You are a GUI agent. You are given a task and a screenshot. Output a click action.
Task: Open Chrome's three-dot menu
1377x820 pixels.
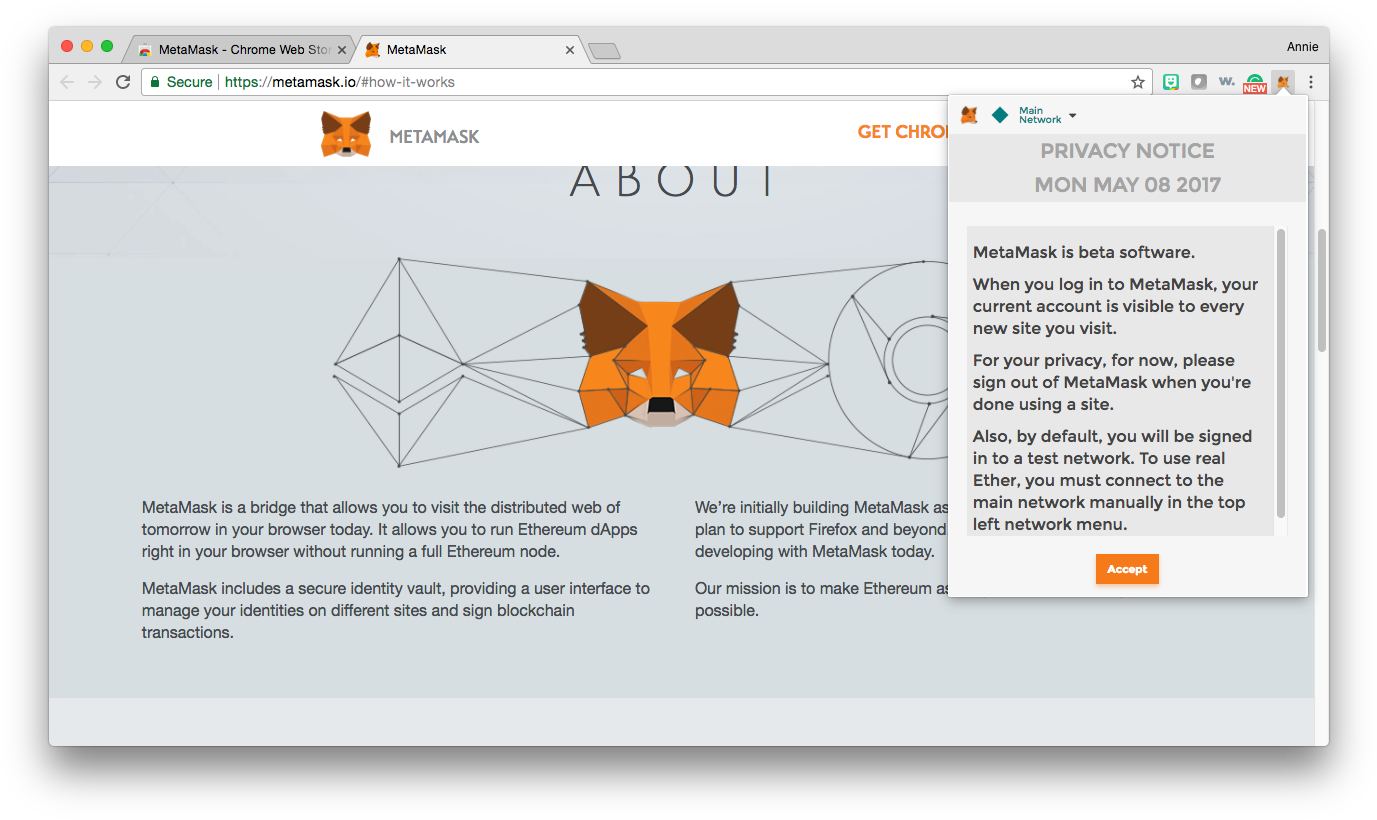[1311, 82]
